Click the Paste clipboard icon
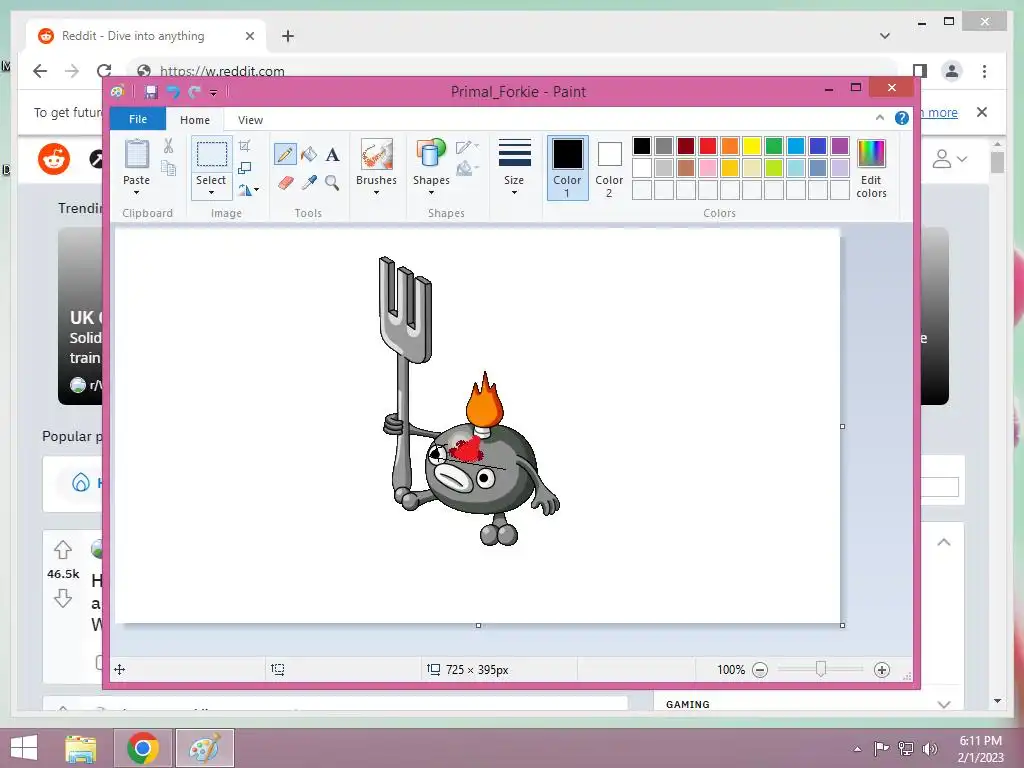This screenshot has height=768, width=1024. pyautogui.click(x=136, y=154)
